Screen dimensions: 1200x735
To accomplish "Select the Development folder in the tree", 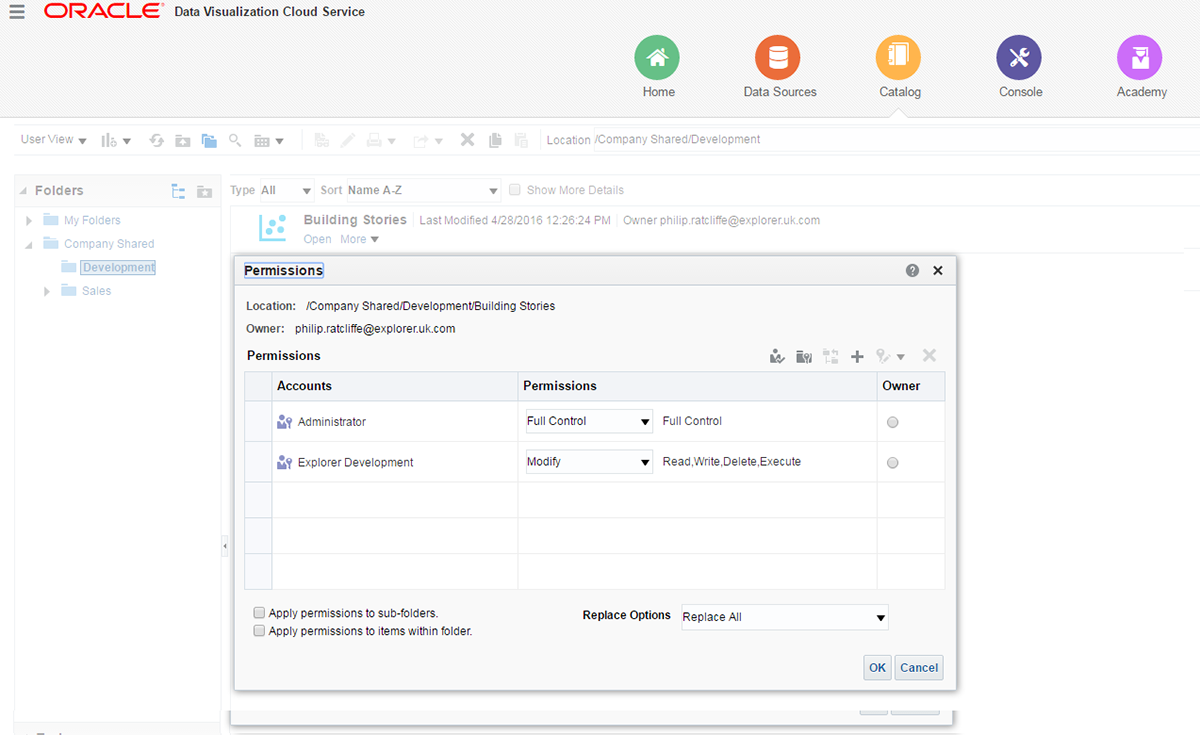I will point(119,267).
